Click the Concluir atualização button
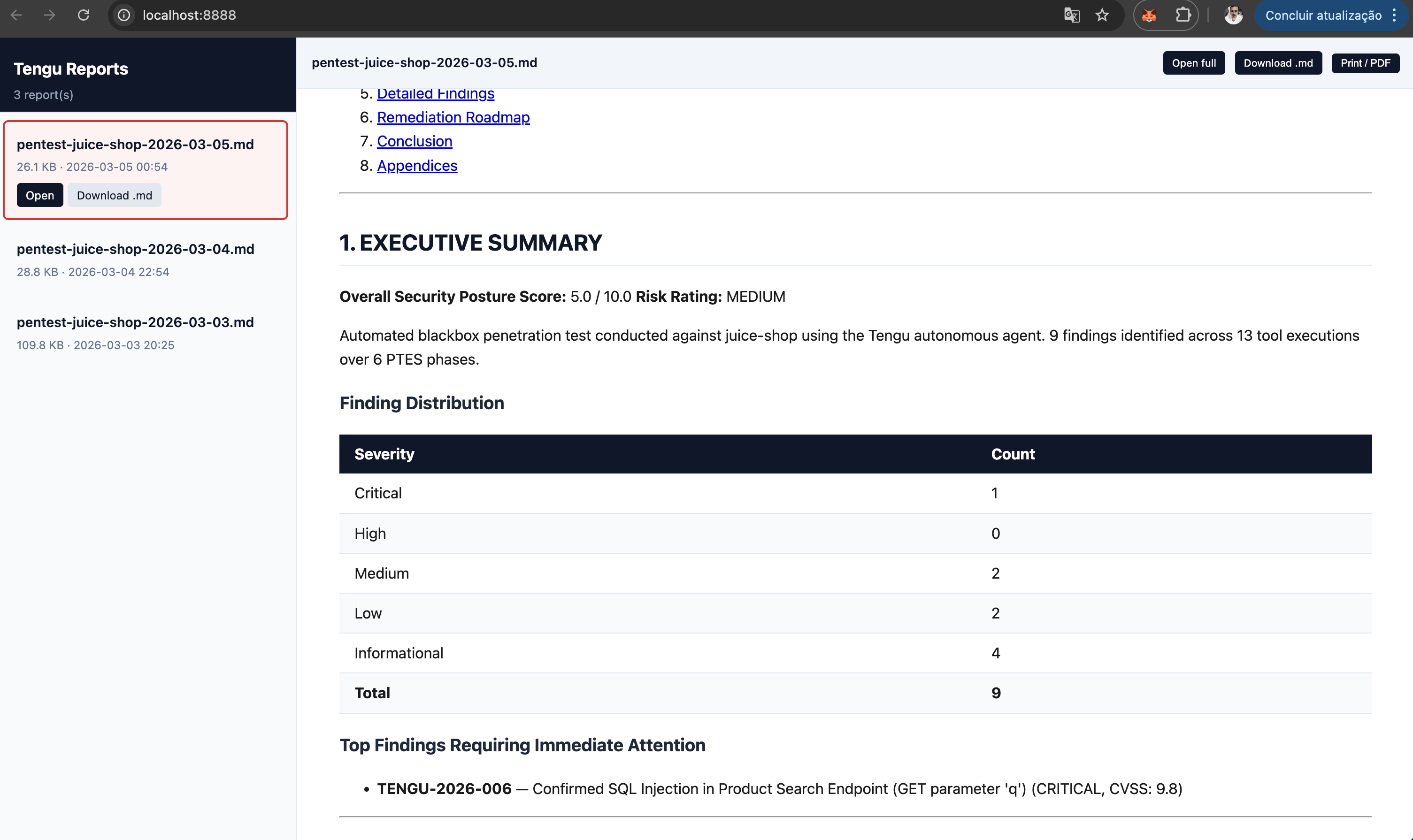Screen dimensions: 1413x840 click(x=1323, y=15)
